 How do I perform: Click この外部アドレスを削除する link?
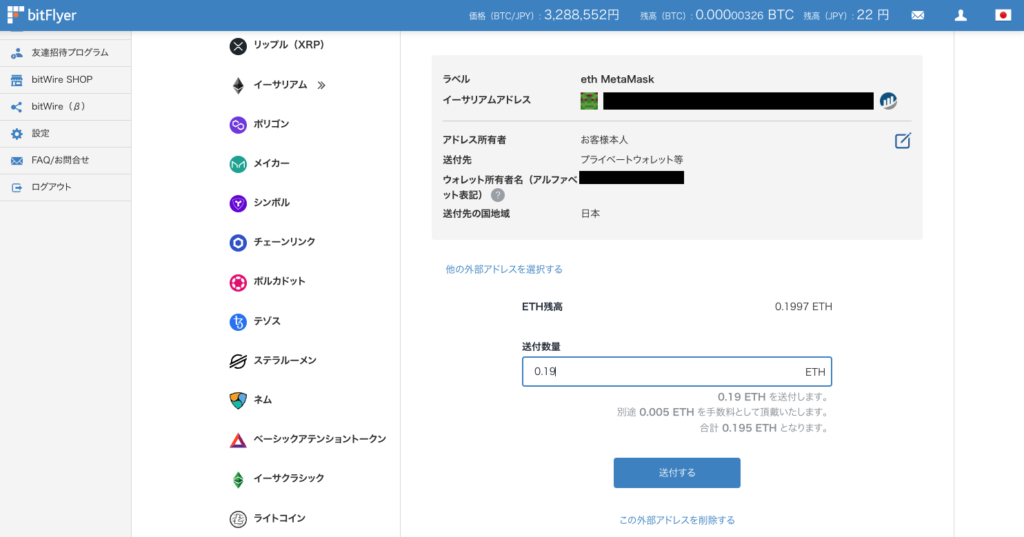click(x=677, y=520)
